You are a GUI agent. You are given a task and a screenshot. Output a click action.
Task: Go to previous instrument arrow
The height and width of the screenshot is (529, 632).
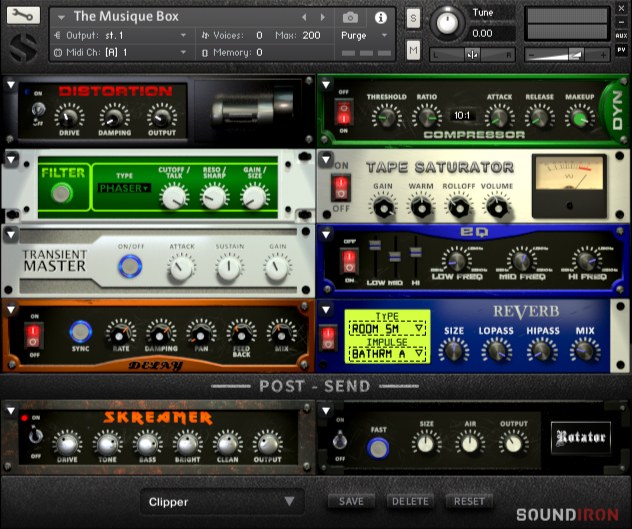(x=304, y=17)
